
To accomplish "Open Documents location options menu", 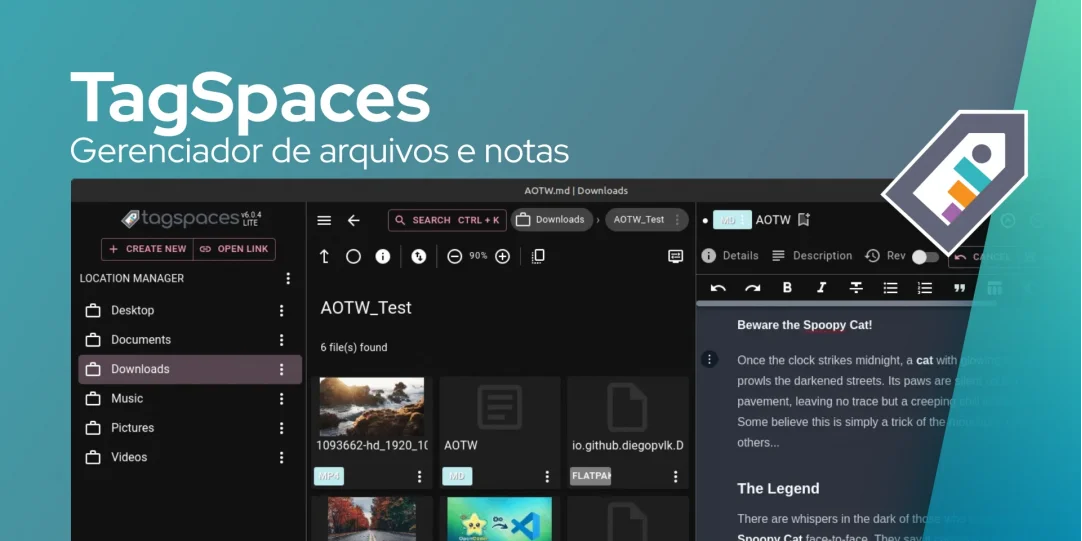I will tap(281, 340).
